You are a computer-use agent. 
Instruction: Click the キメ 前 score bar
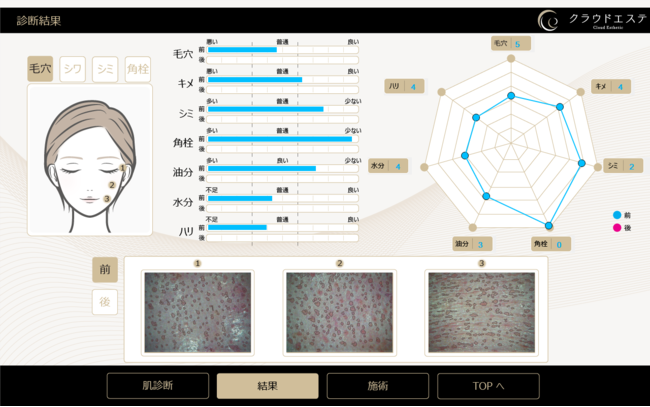tap(282, 80)
